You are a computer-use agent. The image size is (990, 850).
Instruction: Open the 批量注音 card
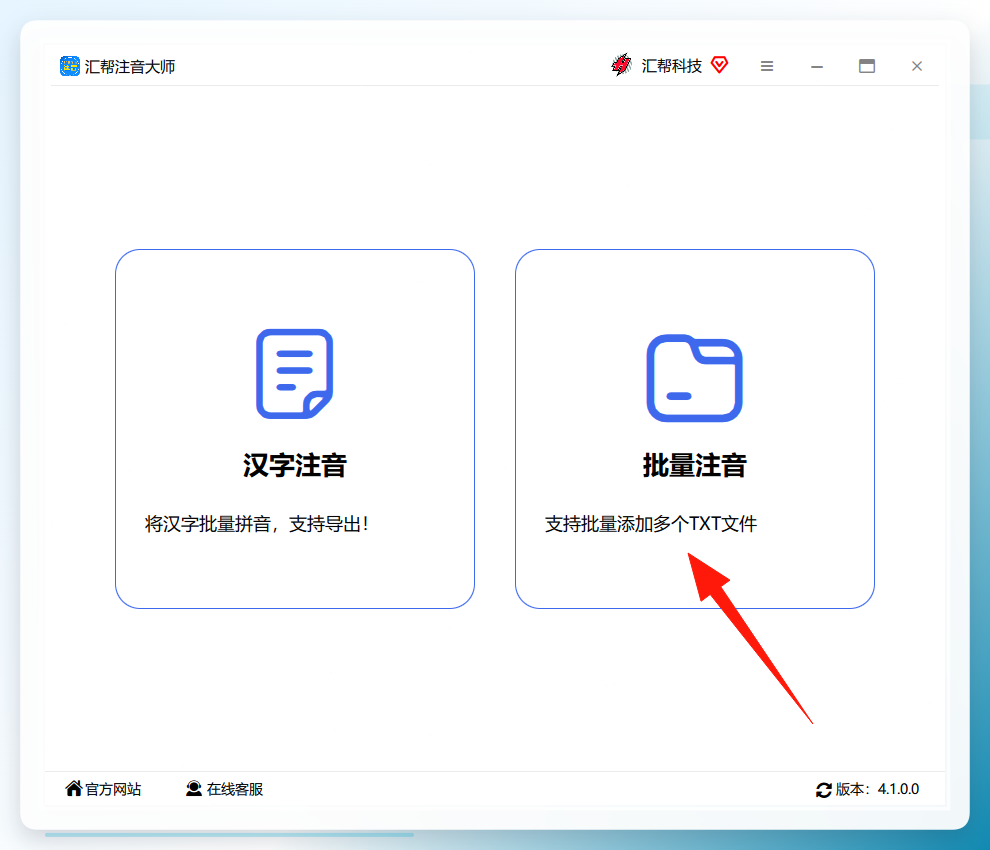coord(695,429)
